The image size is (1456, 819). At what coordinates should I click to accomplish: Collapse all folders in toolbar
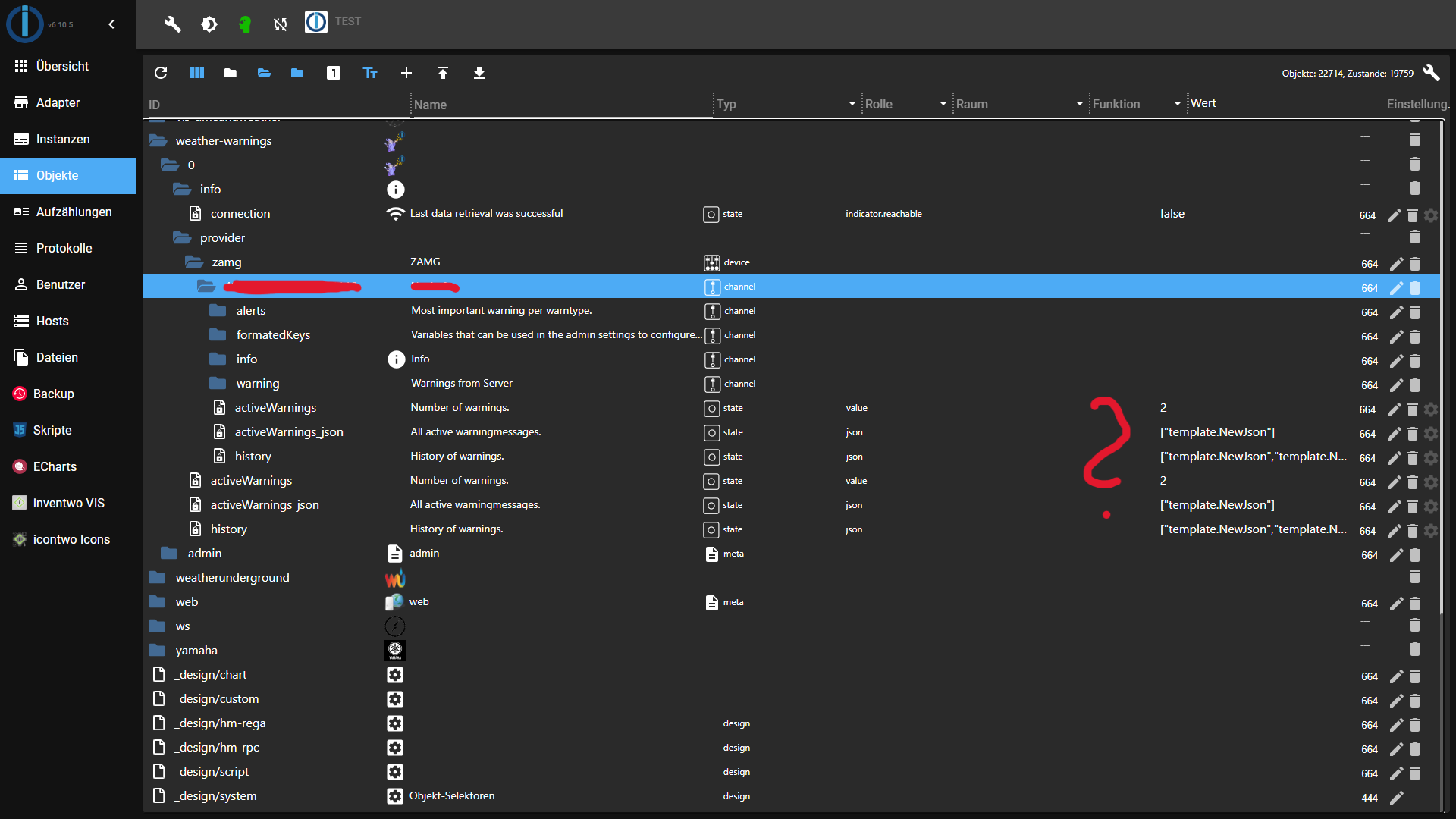pyautogui.click(x=231, y=73)
